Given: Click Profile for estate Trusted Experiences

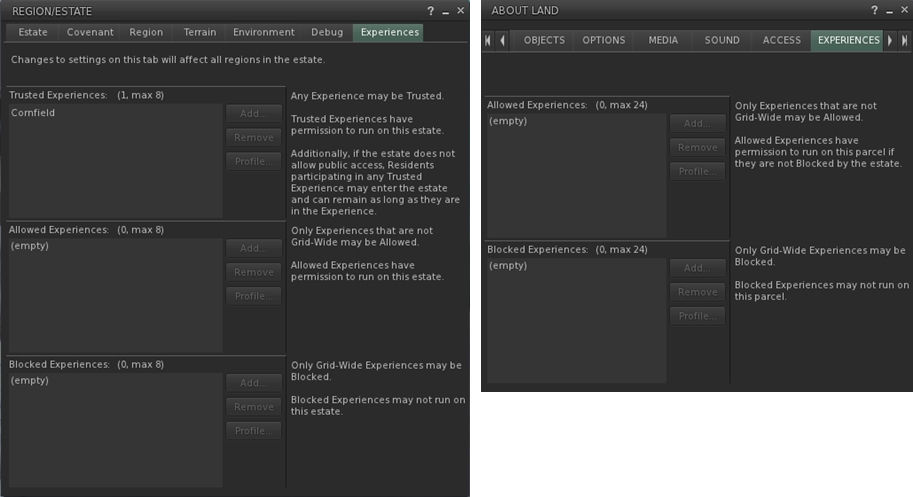Looking at the screenshot, I should click(x=254, y=162).
